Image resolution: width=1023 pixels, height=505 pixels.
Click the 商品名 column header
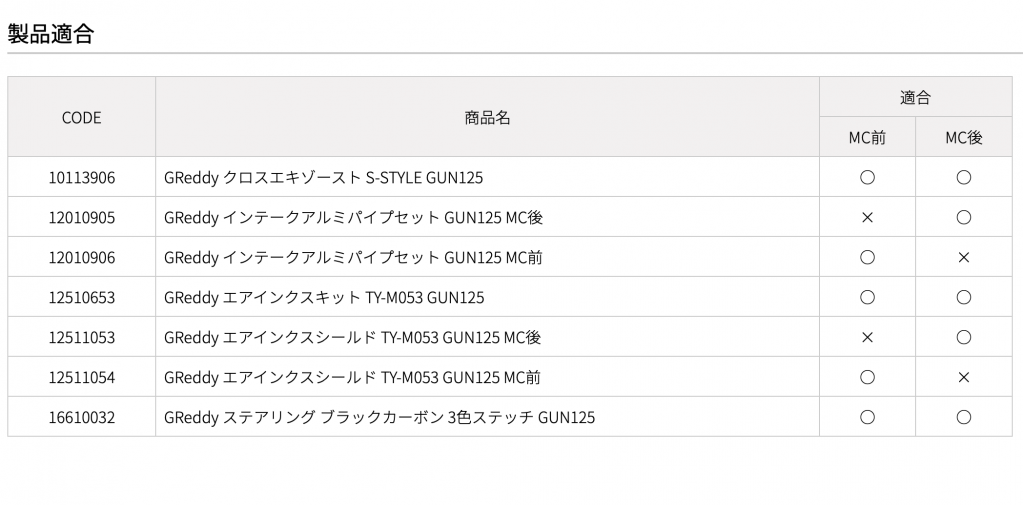click(x=487, y=117)
